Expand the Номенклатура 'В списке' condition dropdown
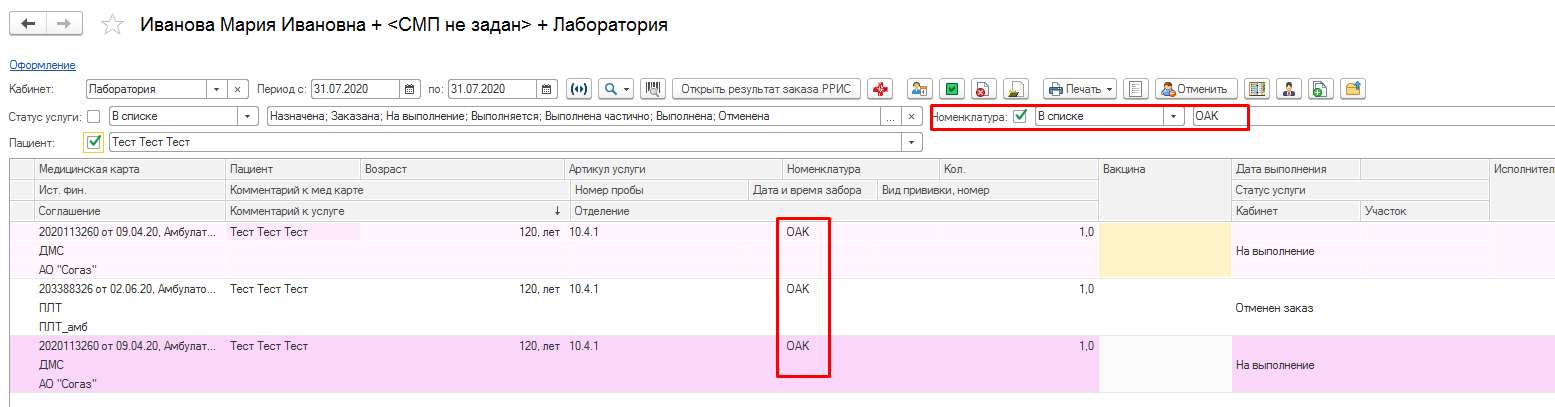Screen dimensions: 1555x407 tap(1173, 116)
